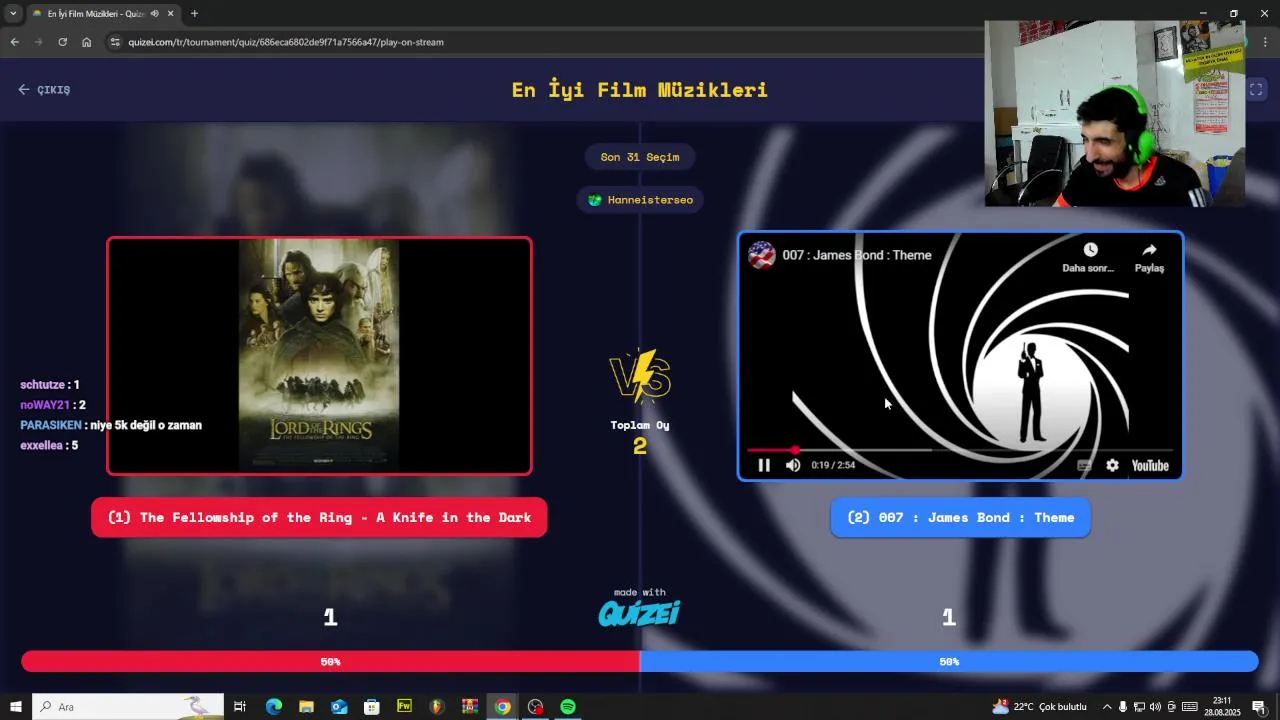Open File Explorer from taskbar
This screenshot has height=720, width=1280.
point(306,707)
